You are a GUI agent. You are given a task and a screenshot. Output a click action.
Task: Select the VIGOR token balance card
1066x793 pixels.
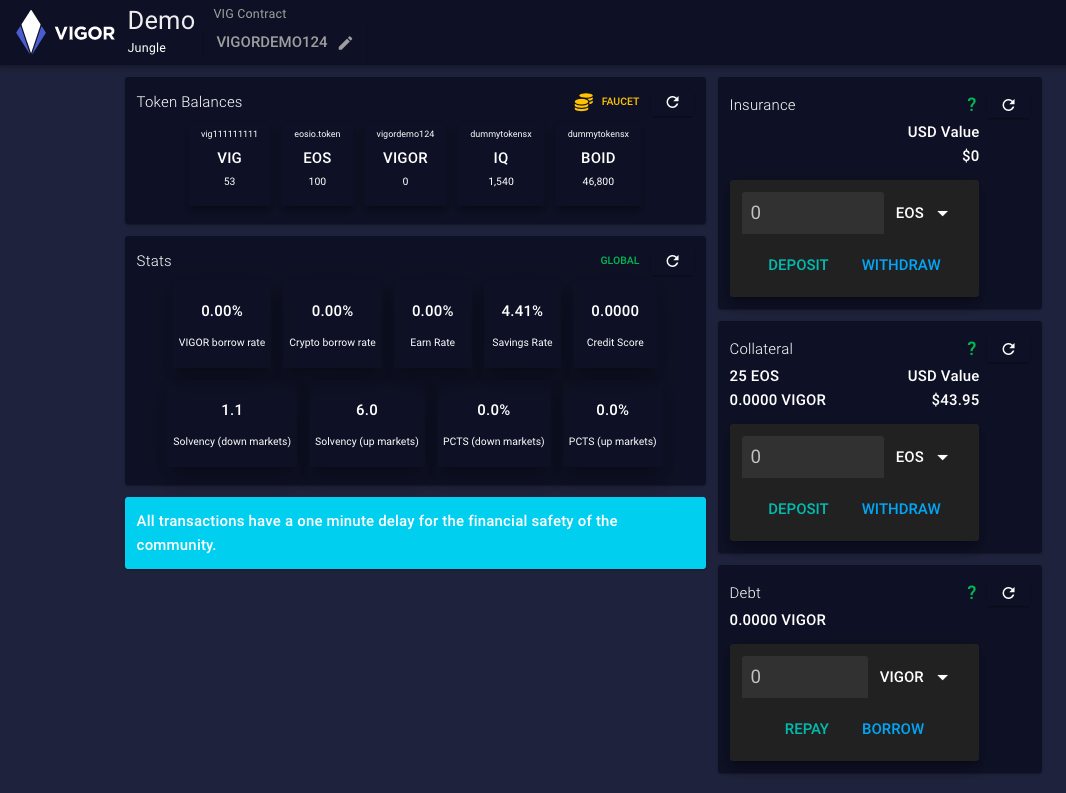(405, 163)
